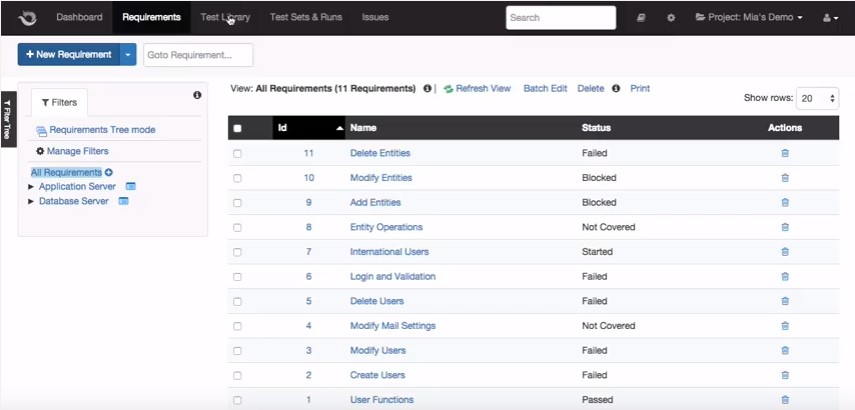Click the Goto Requirement input field
Viewport: 855px width, 410px height.
click(198, 55)
